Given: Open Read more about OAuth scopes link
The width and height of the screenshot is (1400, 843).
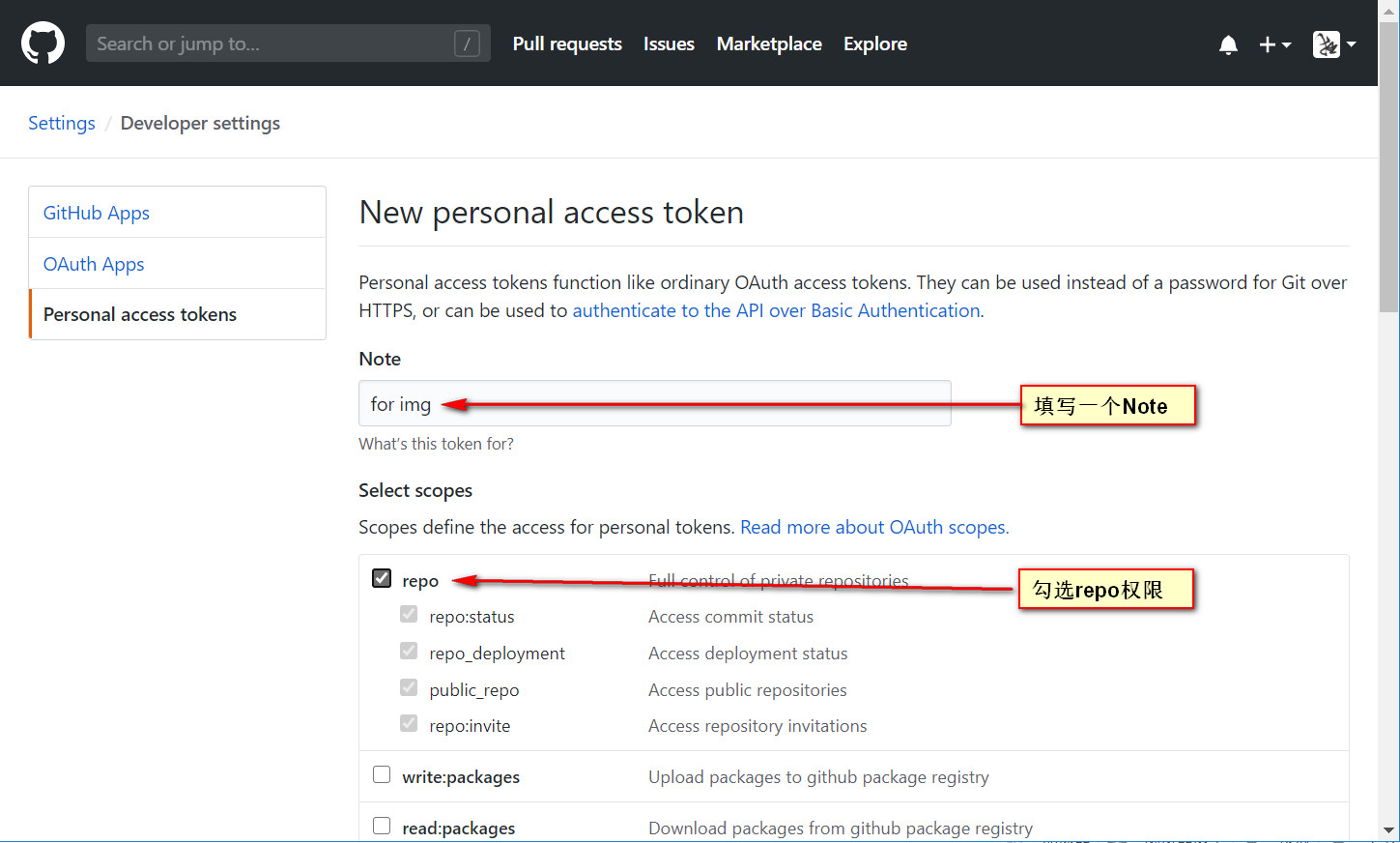Looking at the screenshot, I should tap(873, 527).
